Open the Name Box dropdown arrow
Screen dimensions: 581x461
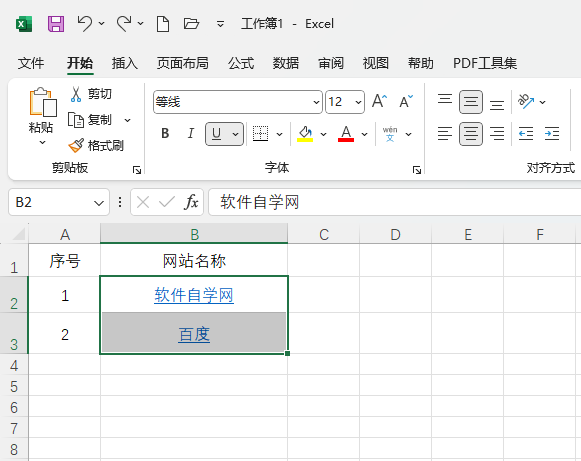[x=99, y=203]
